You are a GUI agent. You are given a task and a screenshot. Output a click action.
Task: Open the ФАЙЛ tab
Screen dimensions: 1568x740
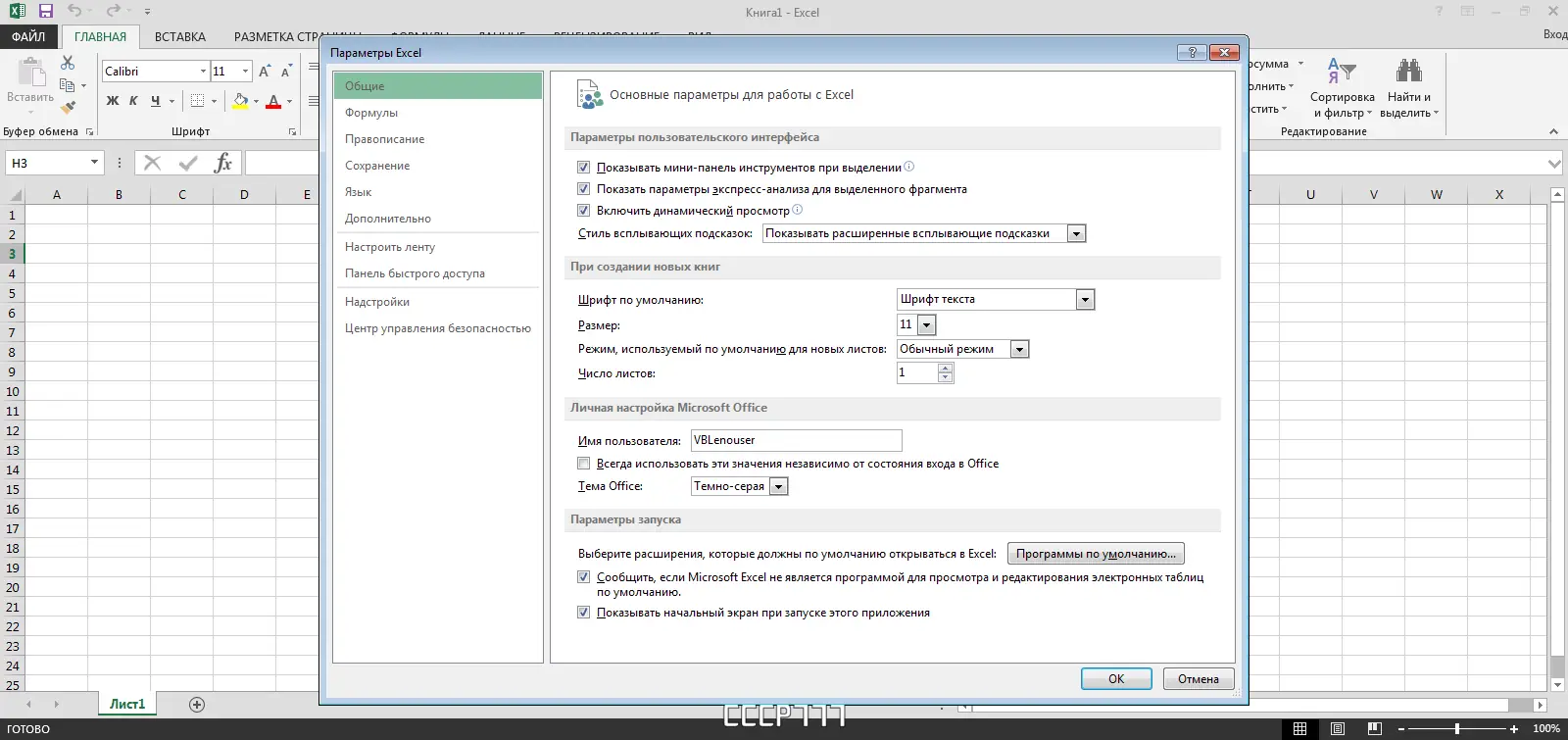pyautogui.click(x=29, y=37)
